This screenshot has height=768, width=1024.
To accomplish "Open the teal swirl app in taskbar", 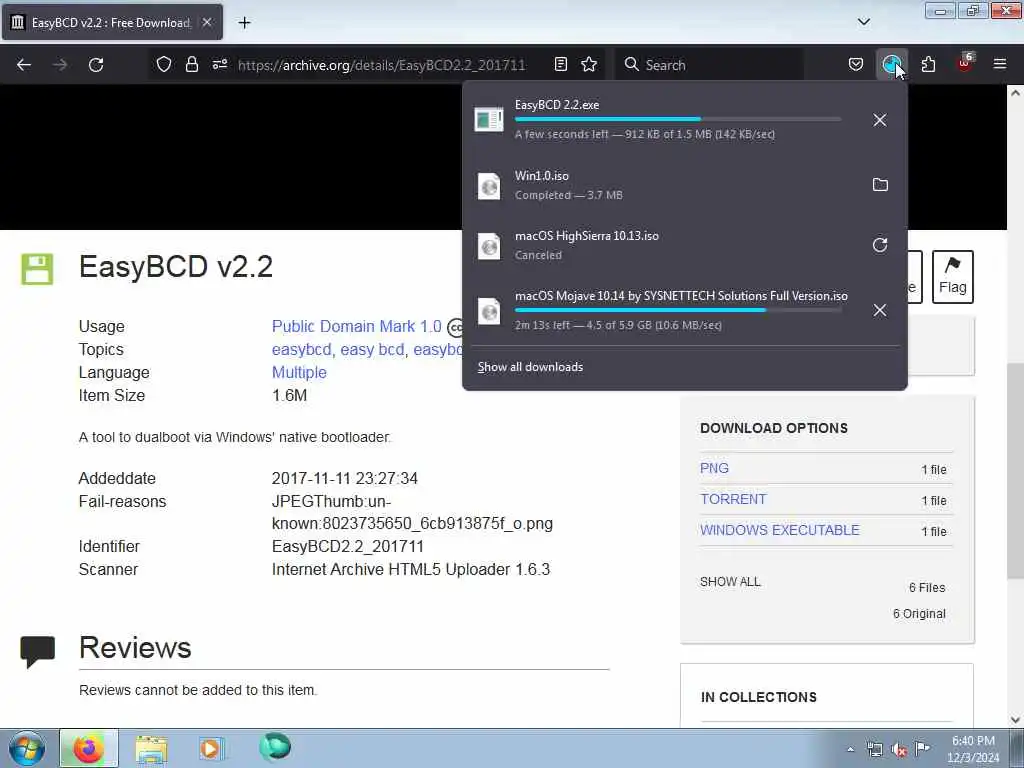I will (x=274, y=747).
